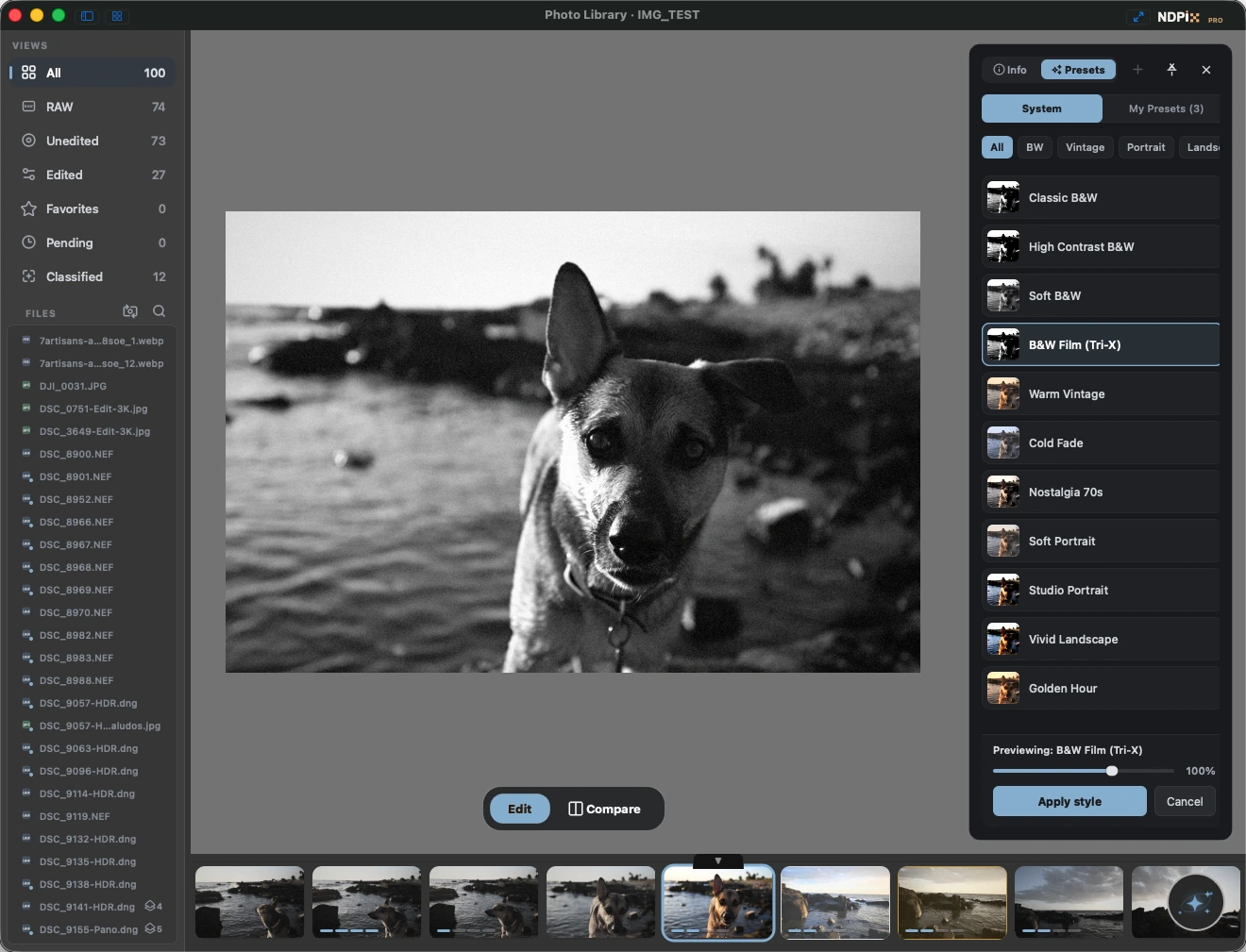Click the import folder icon beside FILES
The width and height of the screenshot is (1246, 952).
(130, 311)
